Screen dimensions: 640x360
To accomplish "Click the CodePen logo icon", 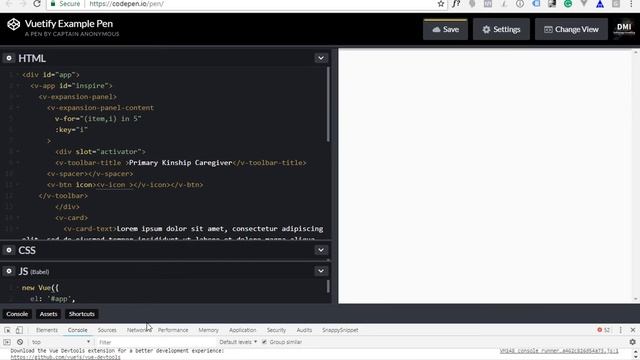I will coord(13,24).
